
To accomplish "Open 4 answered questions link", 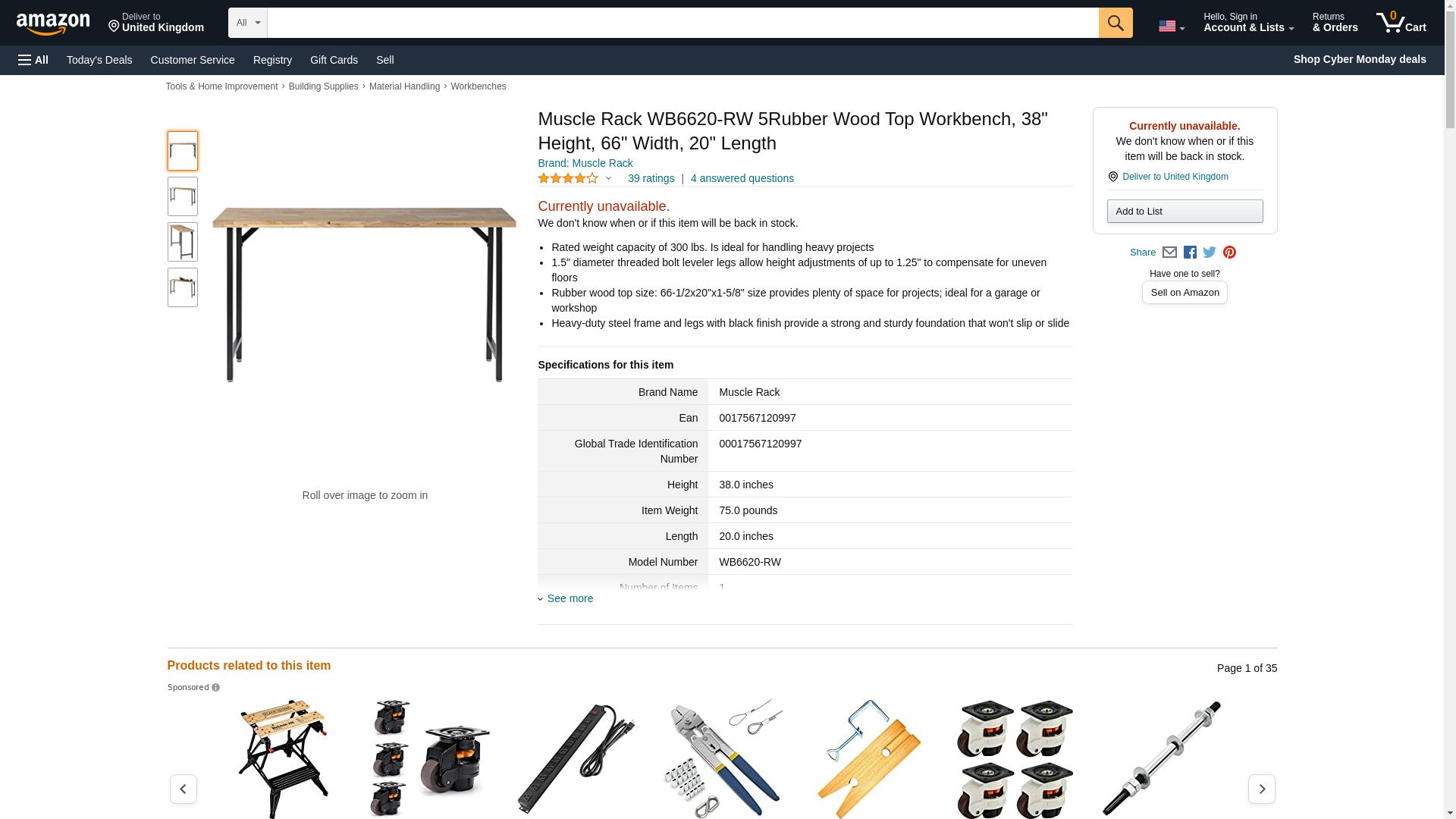I will (742, 179).
